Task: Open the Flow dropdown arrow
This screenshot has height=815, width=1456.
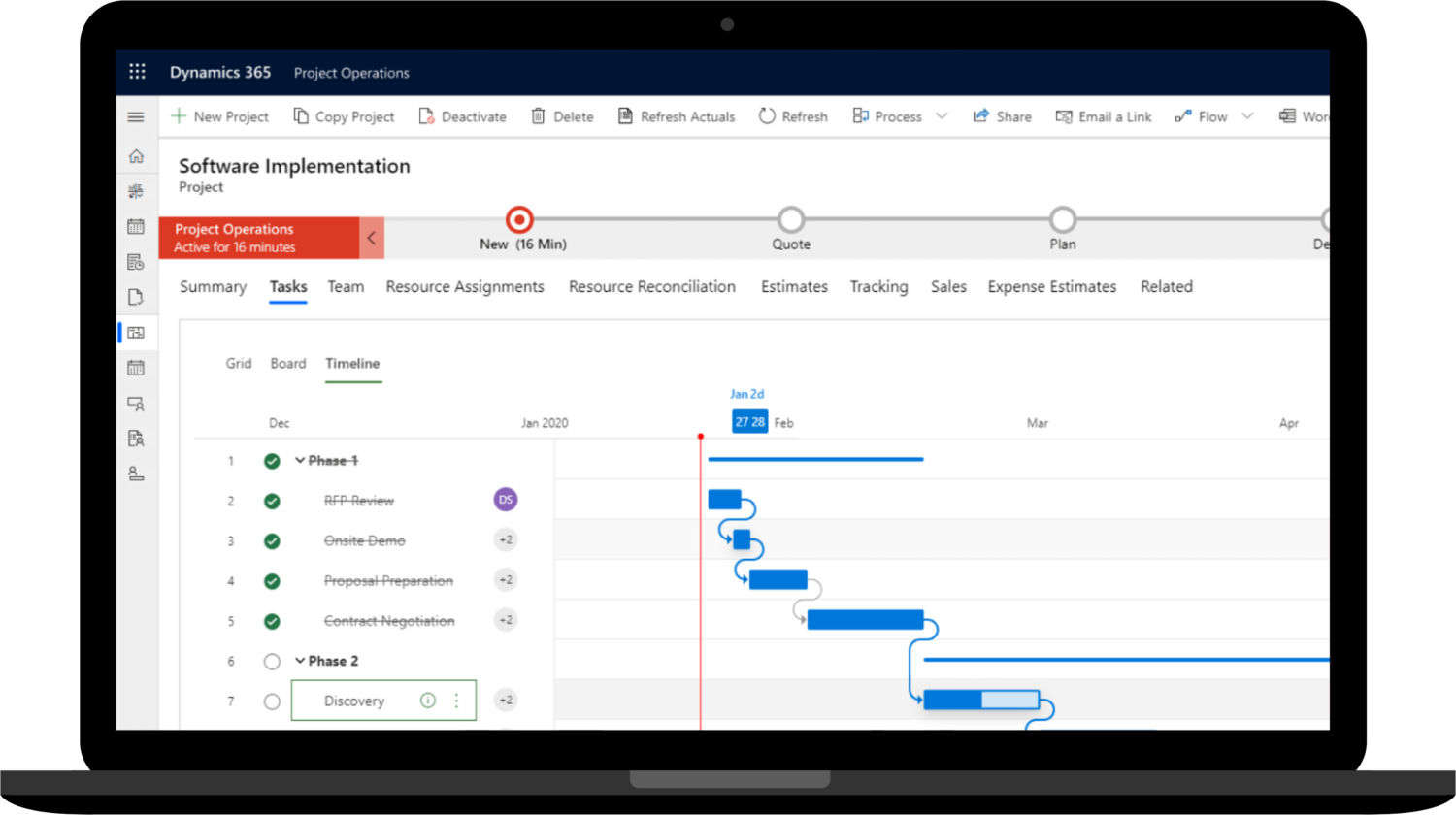Action: pyautogui.click(x=1247, y=116)
